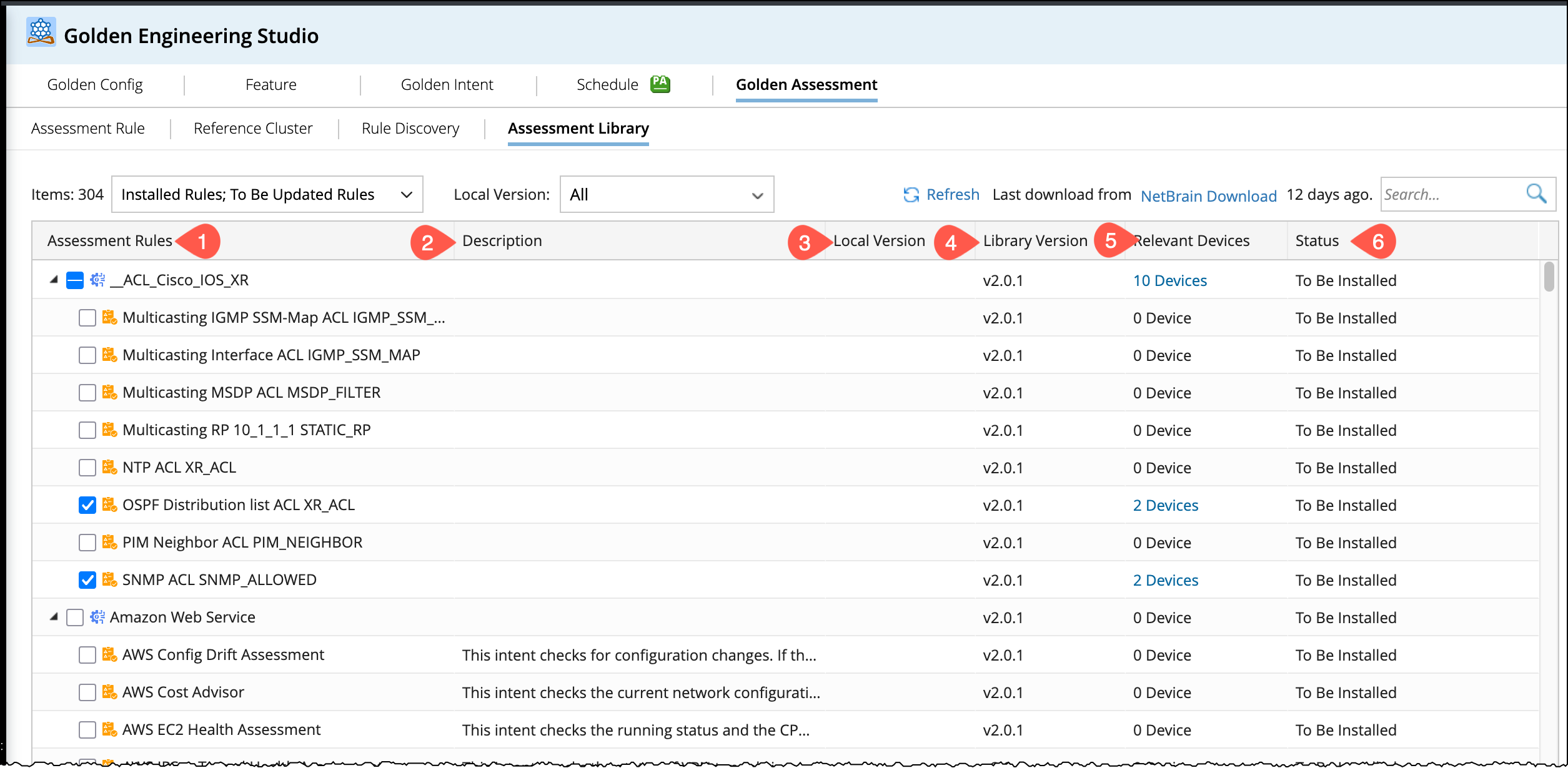
Task: Click the PA badge icon beside Schedule
Action: 660,84
